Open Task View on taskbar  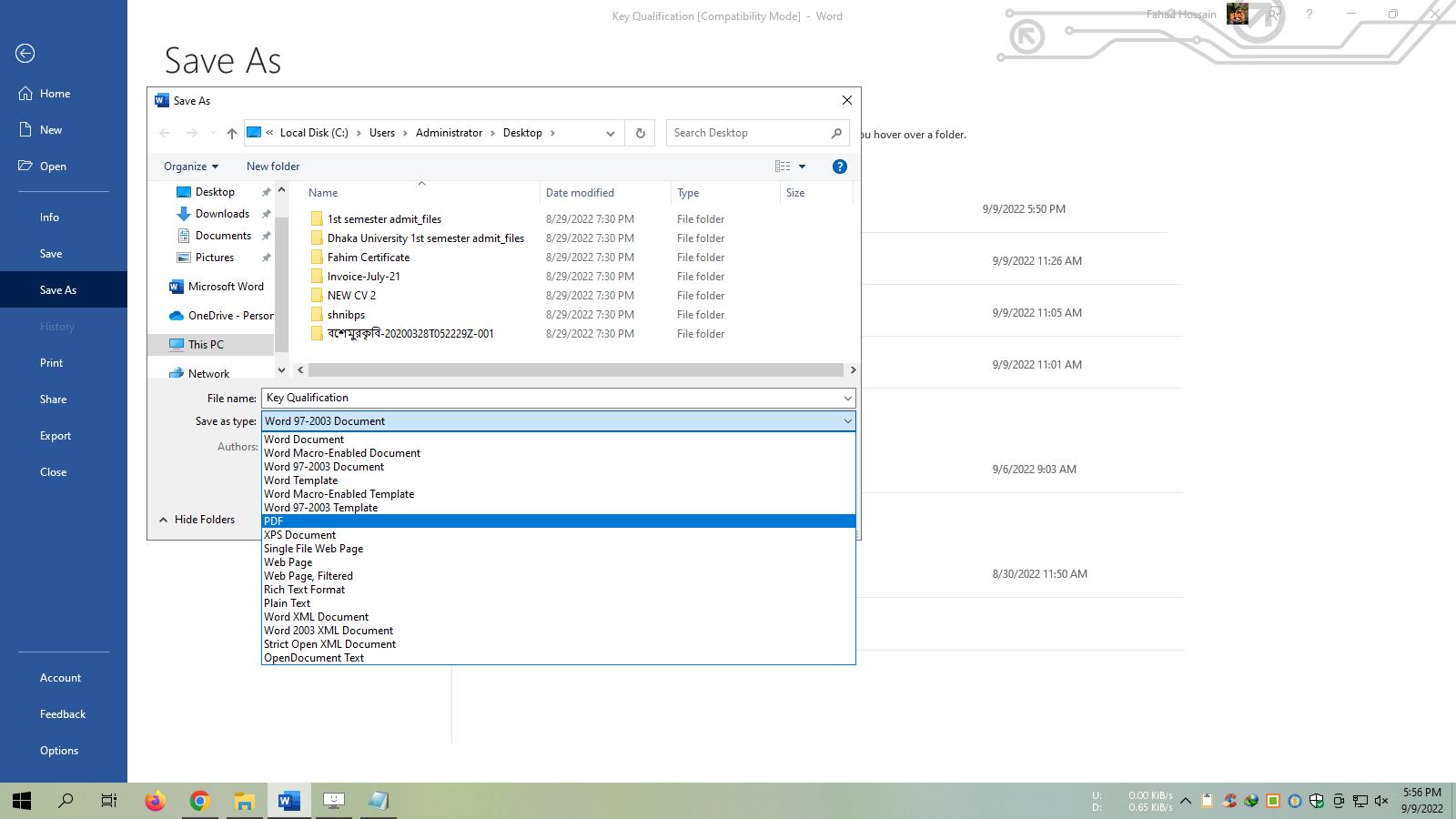(109, 801)
